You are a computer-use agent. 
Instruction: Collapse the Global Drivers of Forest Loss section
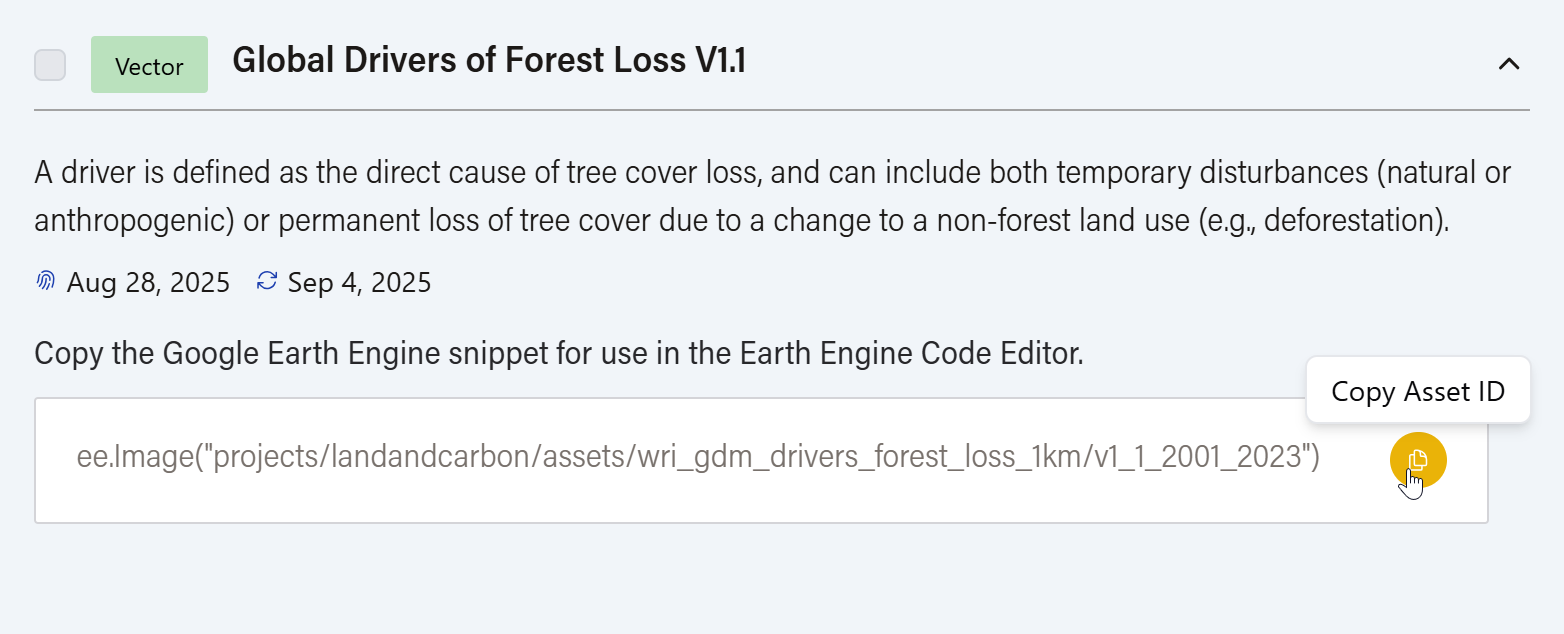(1508, 64)
